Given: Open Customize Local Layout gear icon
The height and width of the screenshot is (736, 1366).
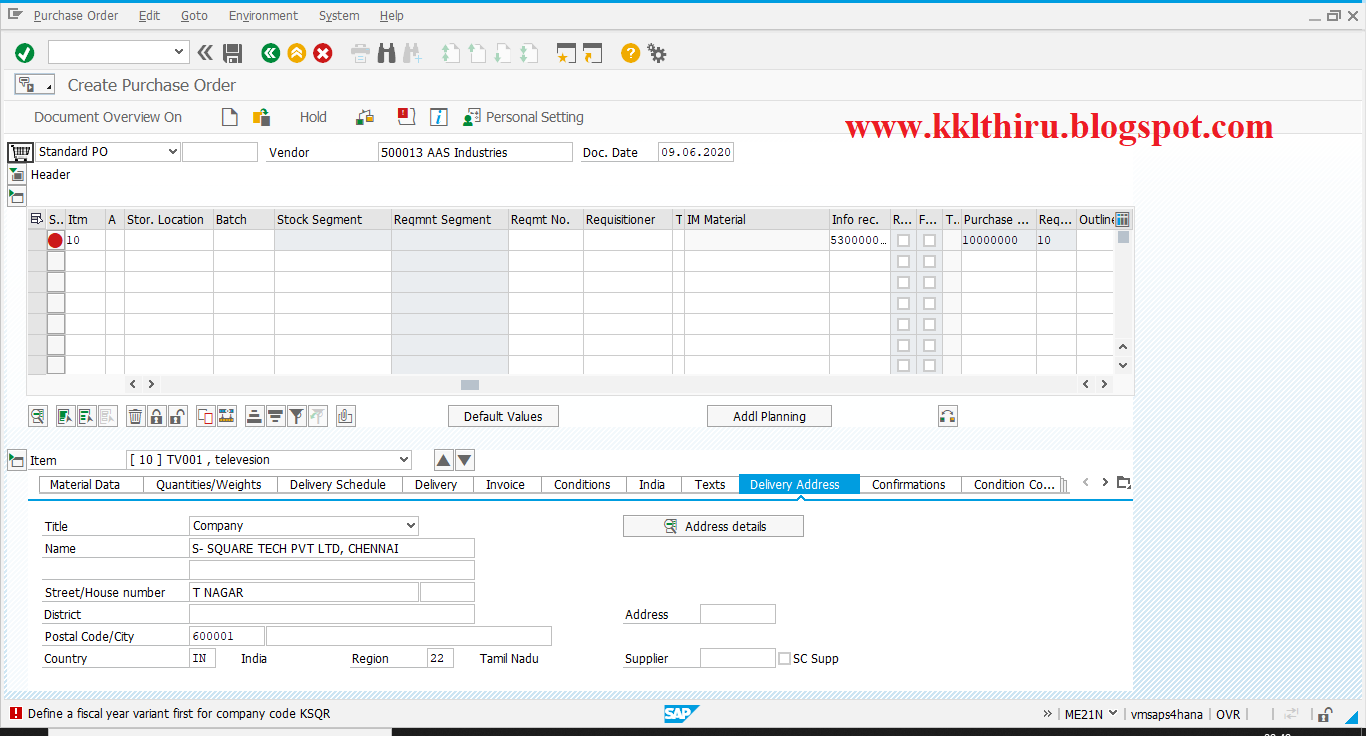Looking at the screenshot, I should click(x=657, y=53).
